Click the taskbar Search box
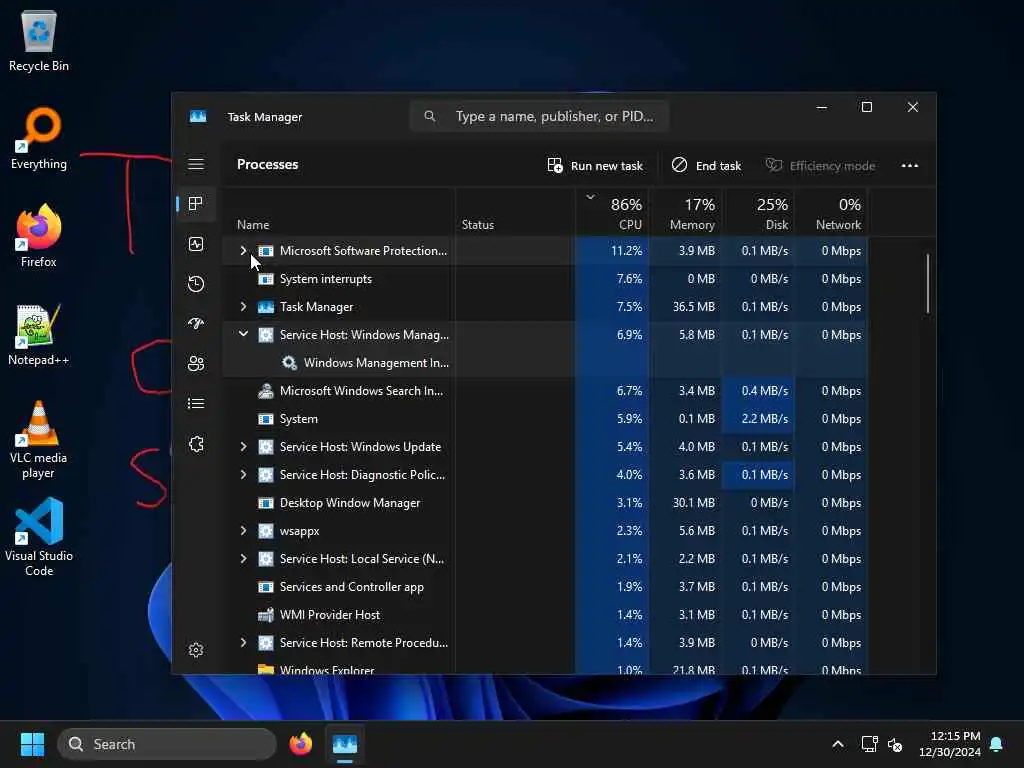This screenshot has width=1024, height=768. point(167,744)
